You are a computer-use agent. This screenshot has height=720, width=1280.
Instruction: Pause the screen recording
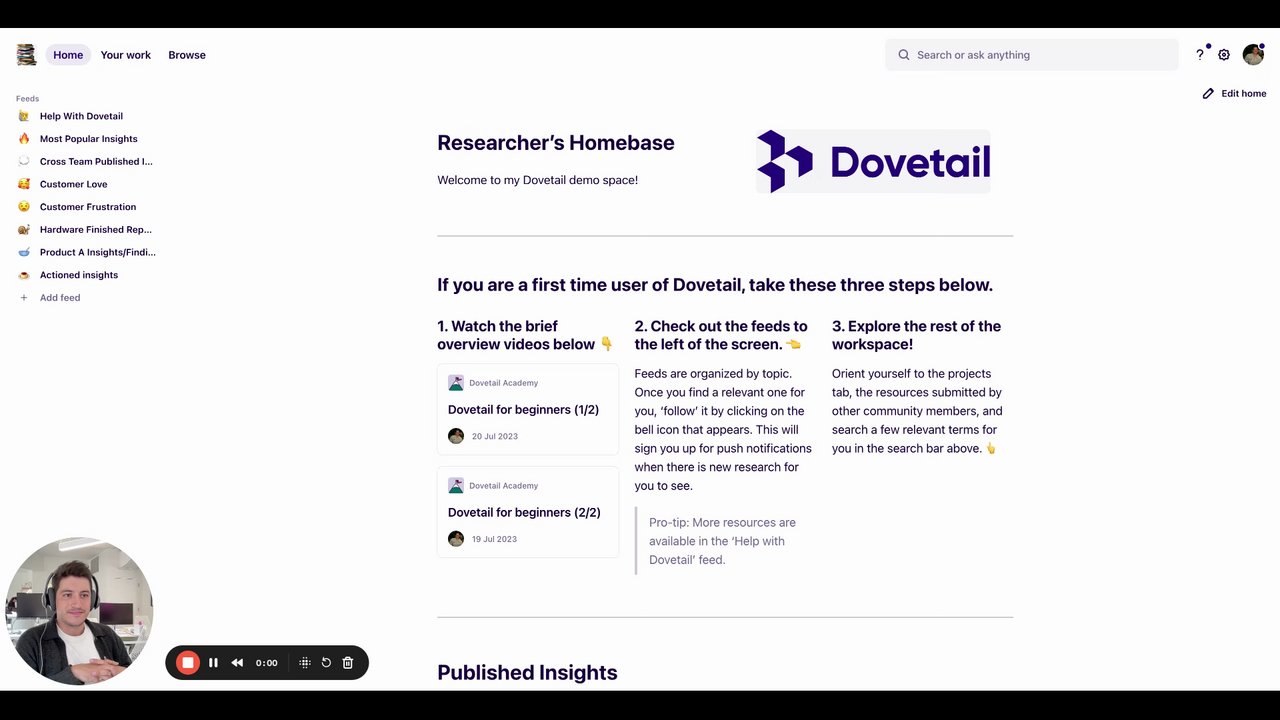(x=213, y=662)
